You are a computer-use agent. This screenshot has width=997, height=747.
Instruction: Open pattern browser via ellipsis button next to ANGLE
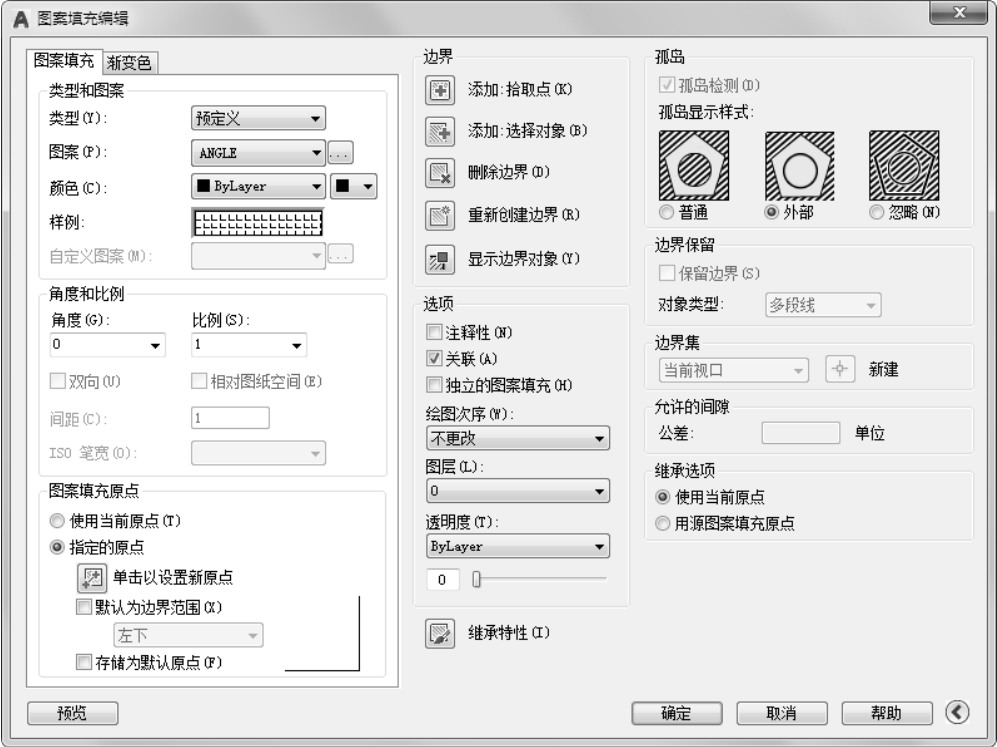(x=340, y=153)
